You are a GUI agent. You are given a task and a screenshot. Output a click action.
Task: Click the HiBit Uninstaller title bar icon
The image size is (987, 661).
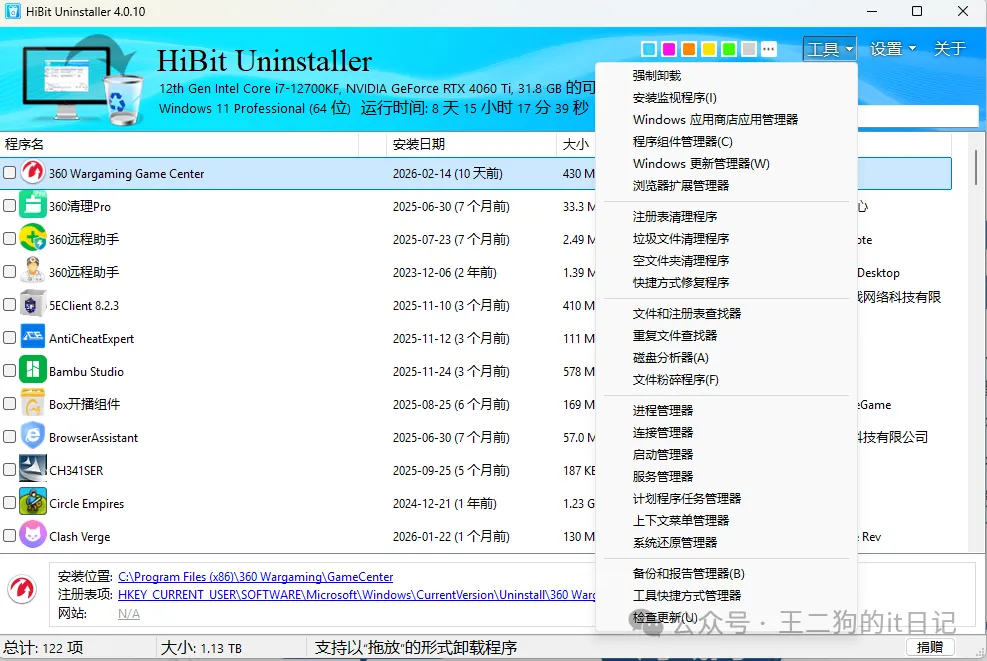13,11
